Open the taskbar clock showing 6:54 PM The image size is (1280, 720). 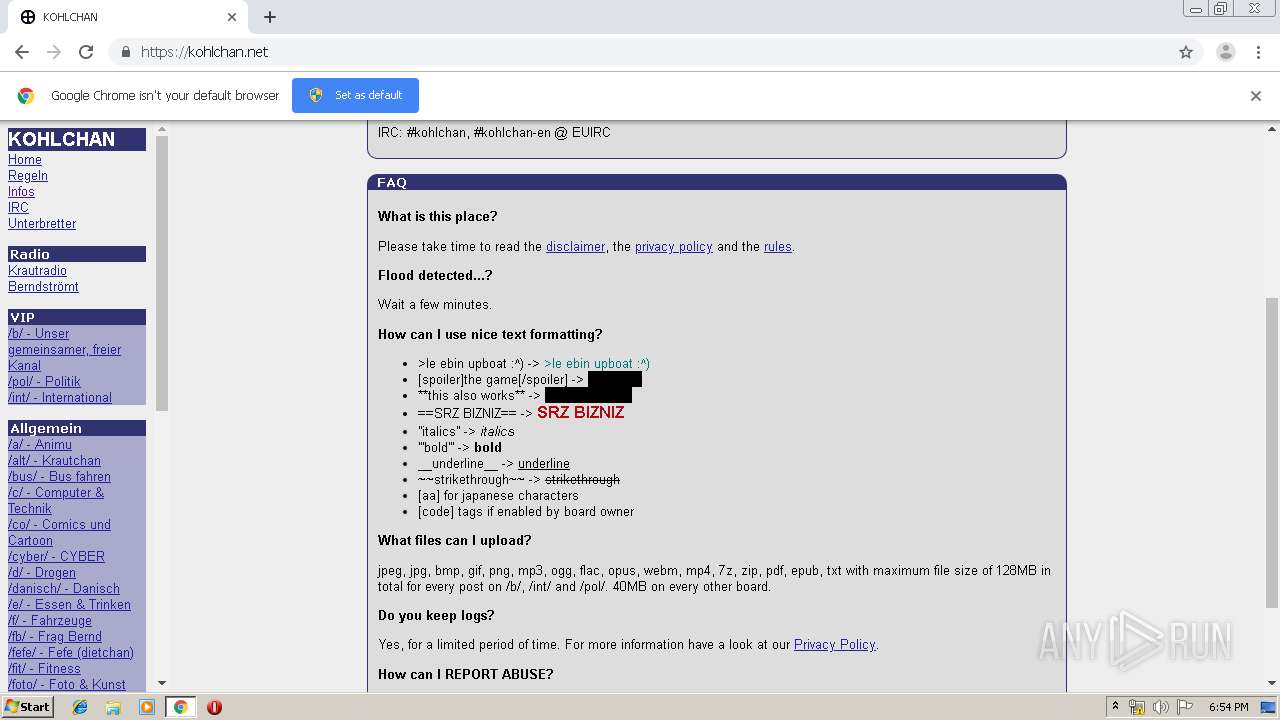(x=1228, y=707)
